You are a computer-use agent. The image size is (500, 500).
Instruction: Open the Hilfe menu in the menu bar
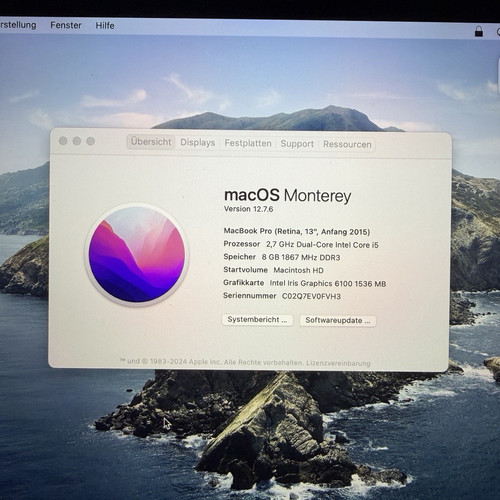105,26
